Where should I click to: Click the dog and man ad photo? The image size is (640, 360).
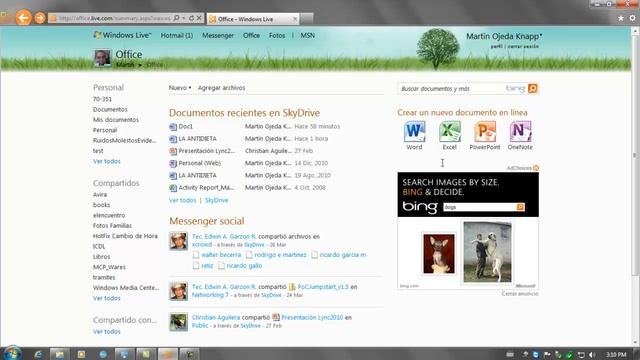click(487, 251)
